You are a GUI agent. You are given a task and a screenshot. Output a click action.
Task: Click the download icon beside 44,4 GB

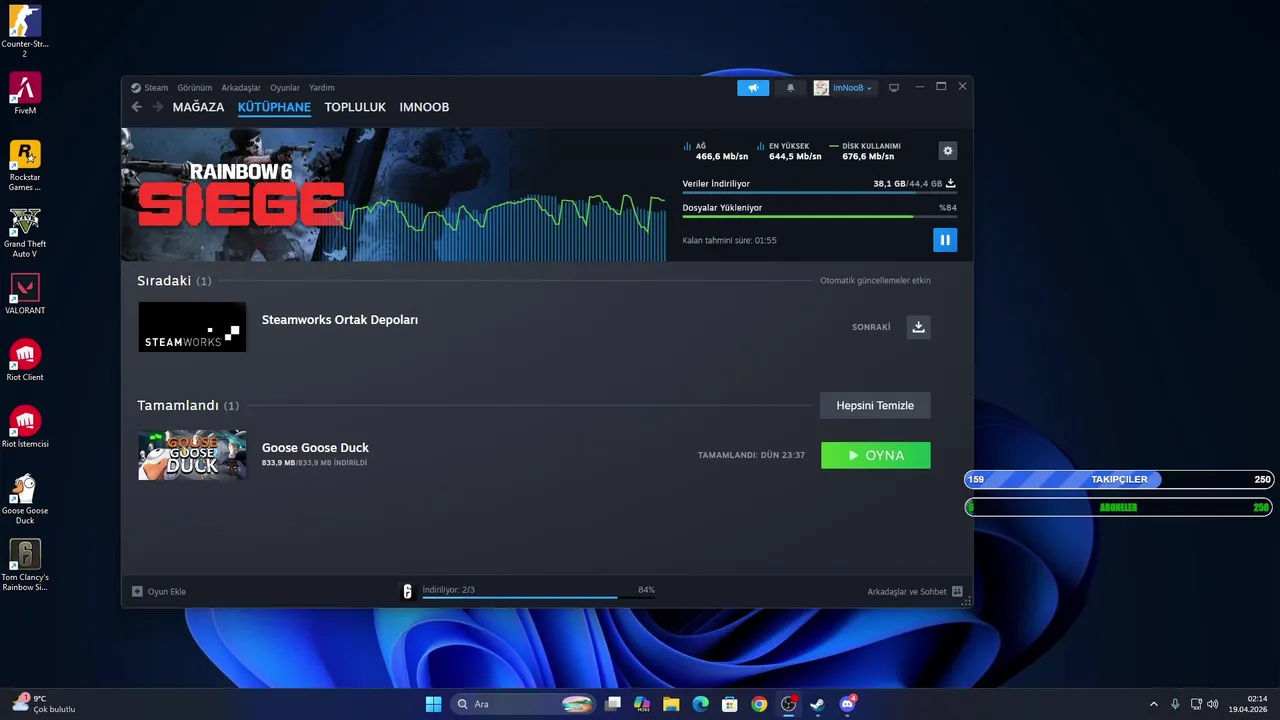(951, 183)
